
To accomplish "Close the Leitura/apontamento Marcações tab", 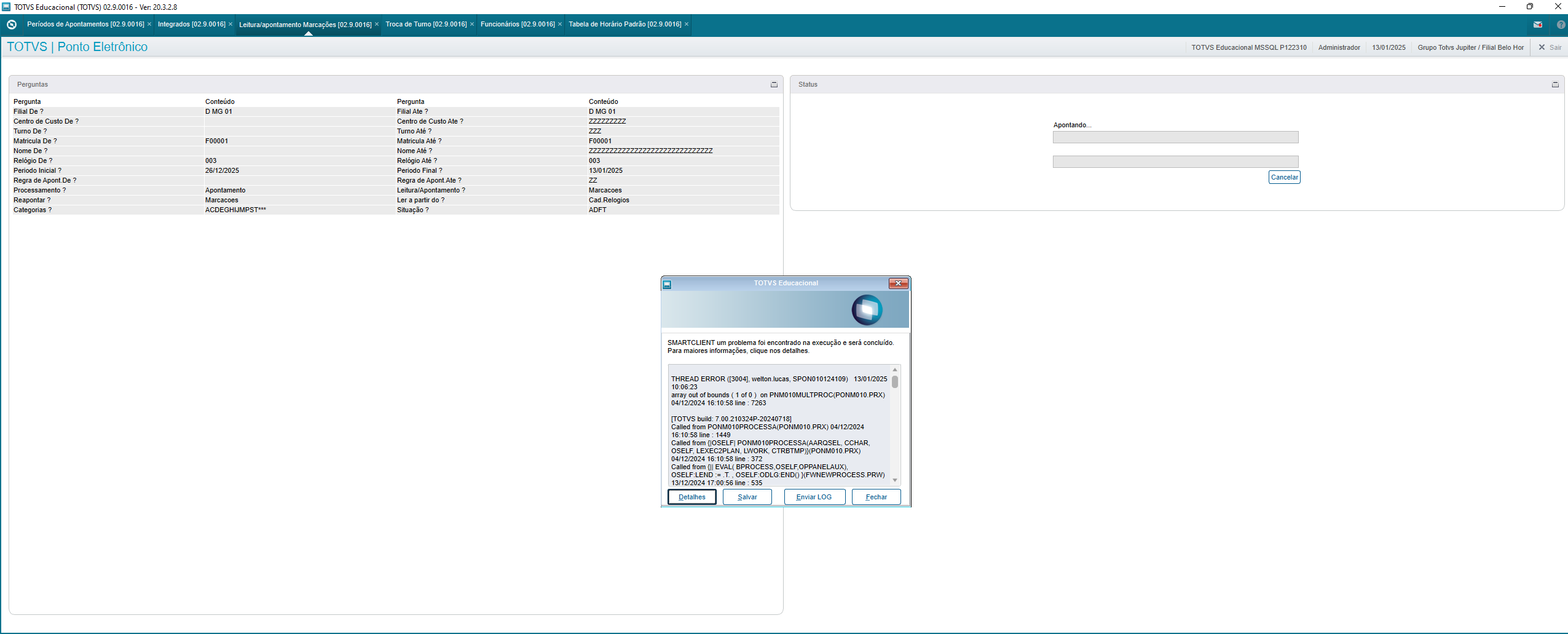I will point(377,24).
